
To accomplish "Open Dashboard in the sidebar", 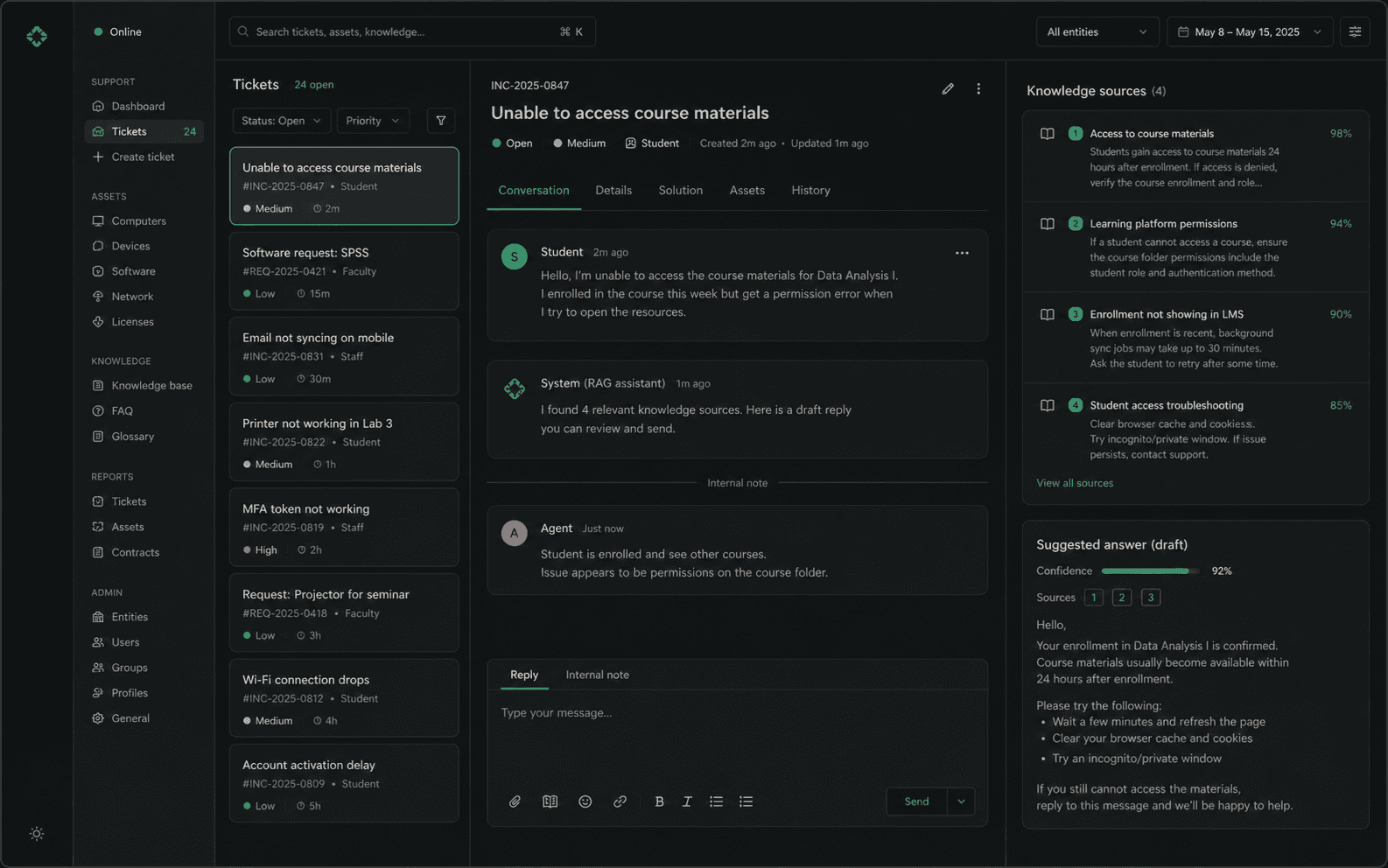I will (x=137, y=106).
